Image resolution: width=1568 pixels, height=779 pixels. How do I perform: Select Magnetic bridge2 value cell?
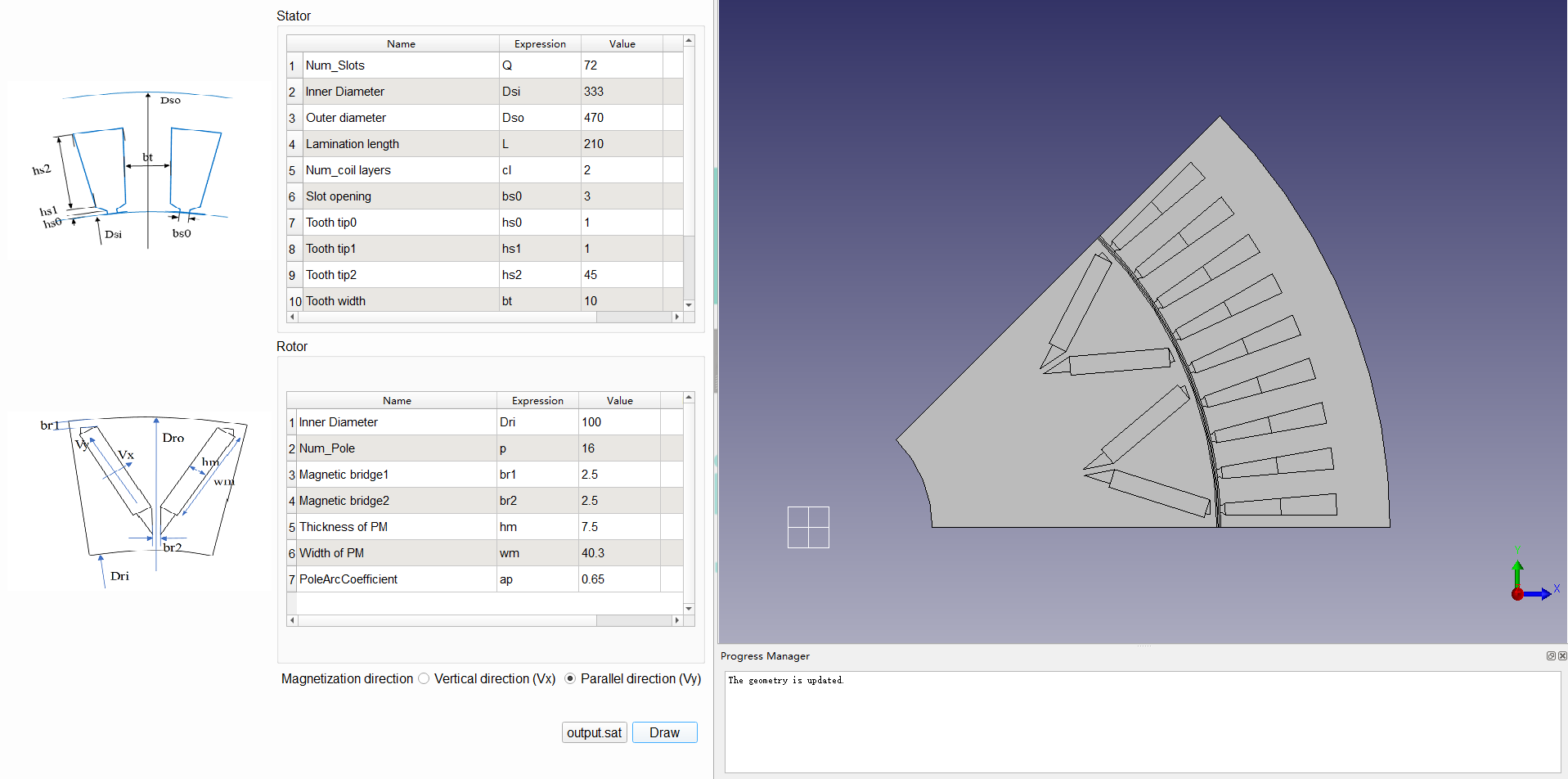[x=619, y=501]
